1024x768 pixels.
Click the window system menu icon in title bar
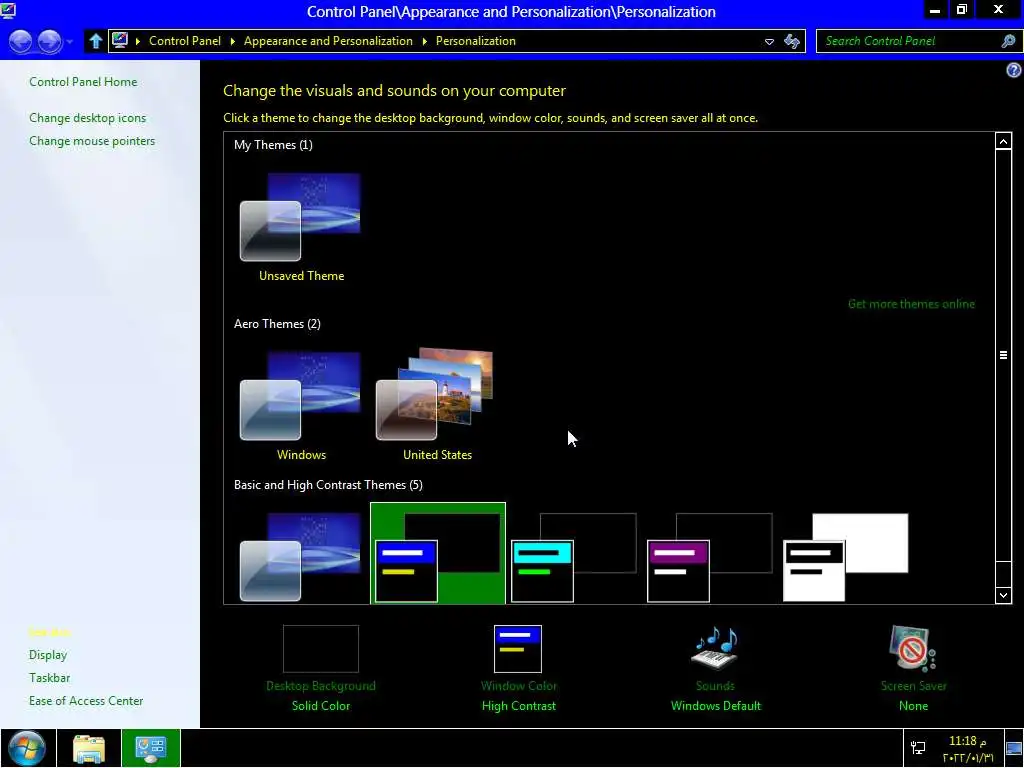[x=8, y=10]
